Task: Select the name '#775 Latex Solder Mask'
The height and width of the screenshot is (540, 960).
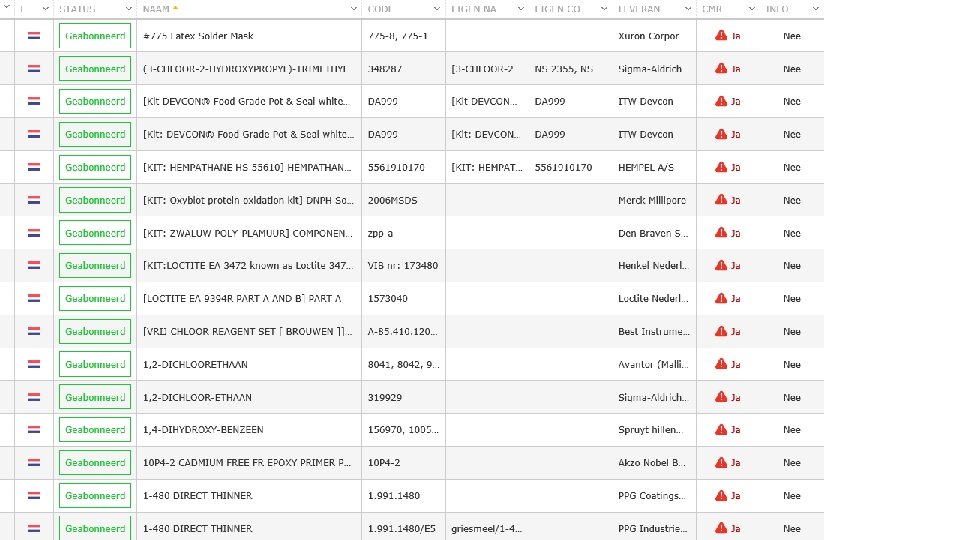Action: (x=198, y=36)
